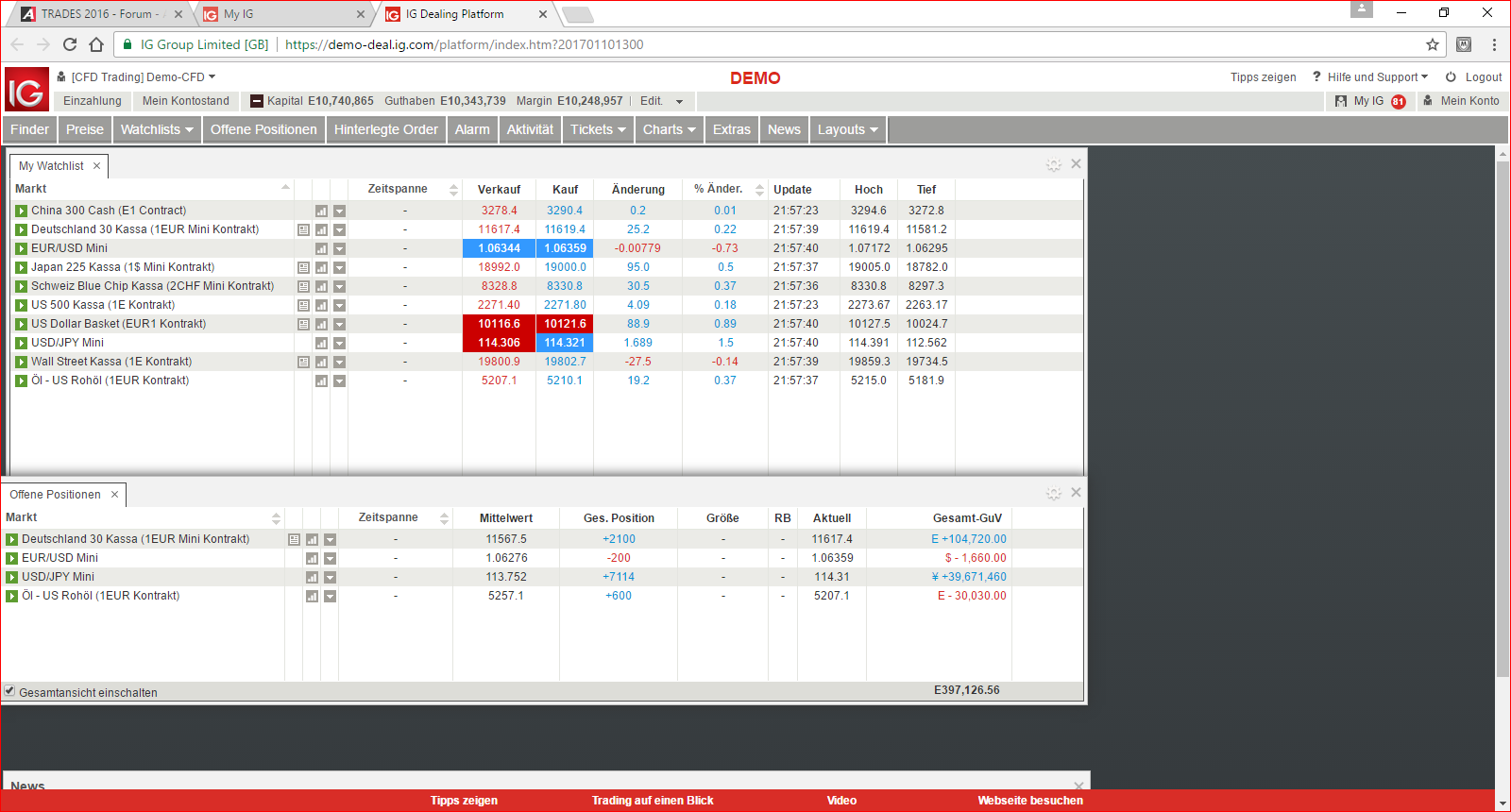Click Trading auf einen Blick in the bottom bar

click(653, 801)
